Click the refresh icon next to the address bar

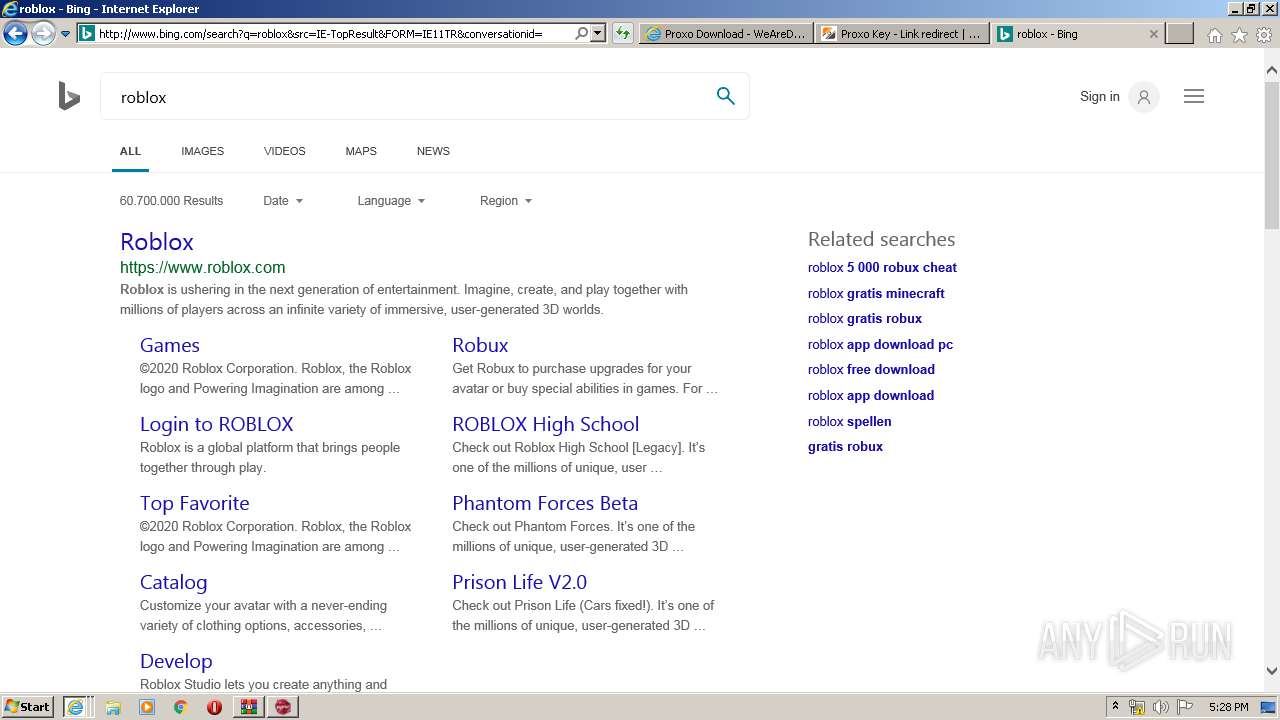(x=623, y=33)
